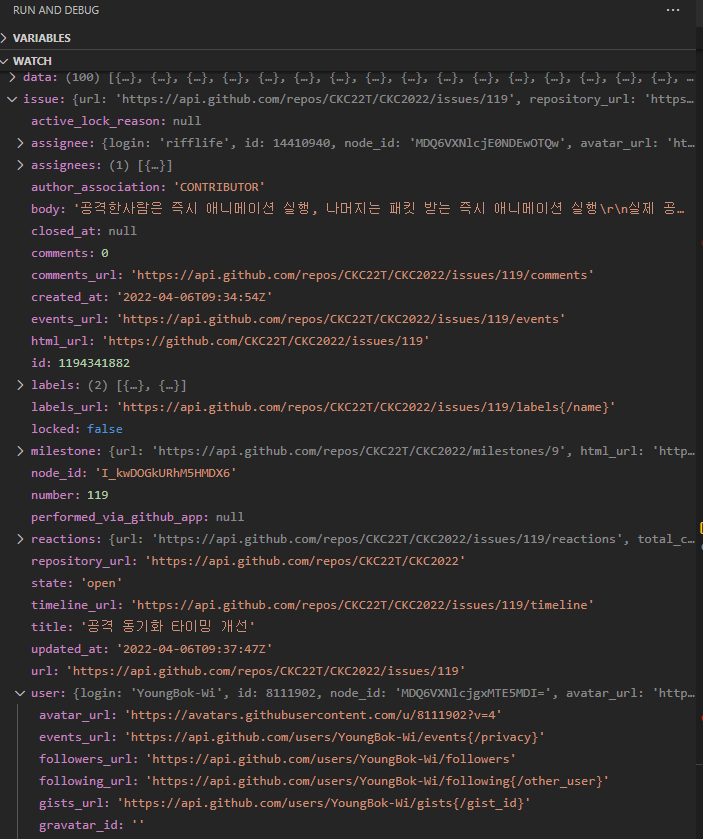The width and height of the screenshot is (703, 839).
Task: Click the RUN AND DEBUG panel title
Action: point(56,10)
